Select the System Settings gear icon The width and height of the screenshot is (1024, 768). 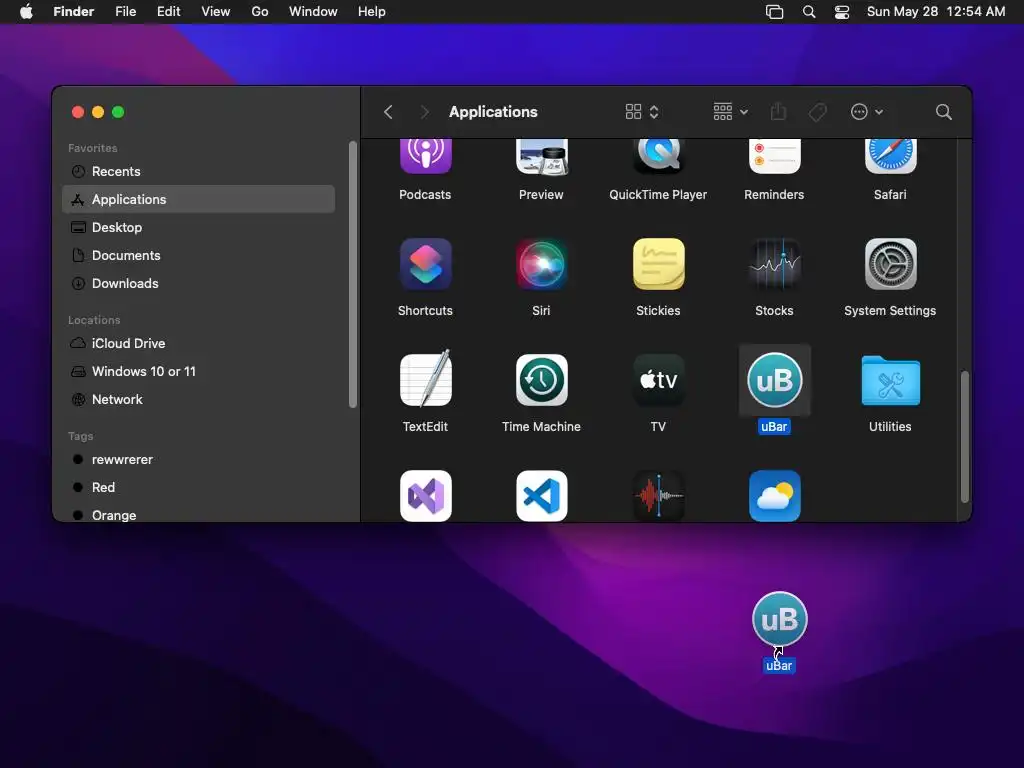tap(890, 264)
